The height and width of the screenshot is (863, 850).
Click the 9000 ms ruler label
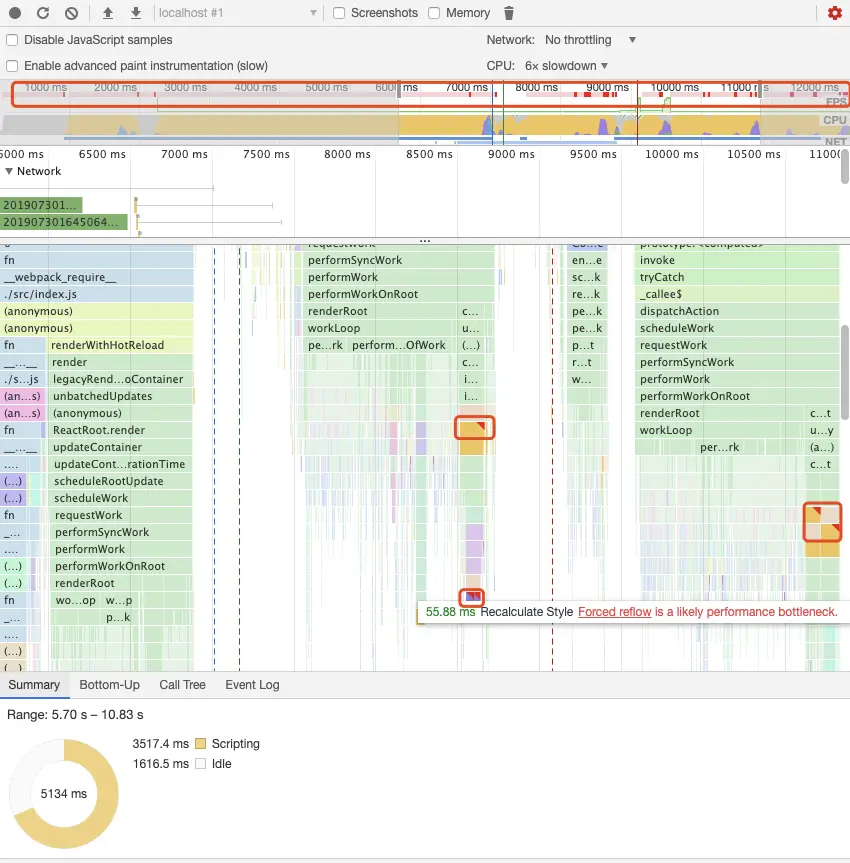click(511, 154)
